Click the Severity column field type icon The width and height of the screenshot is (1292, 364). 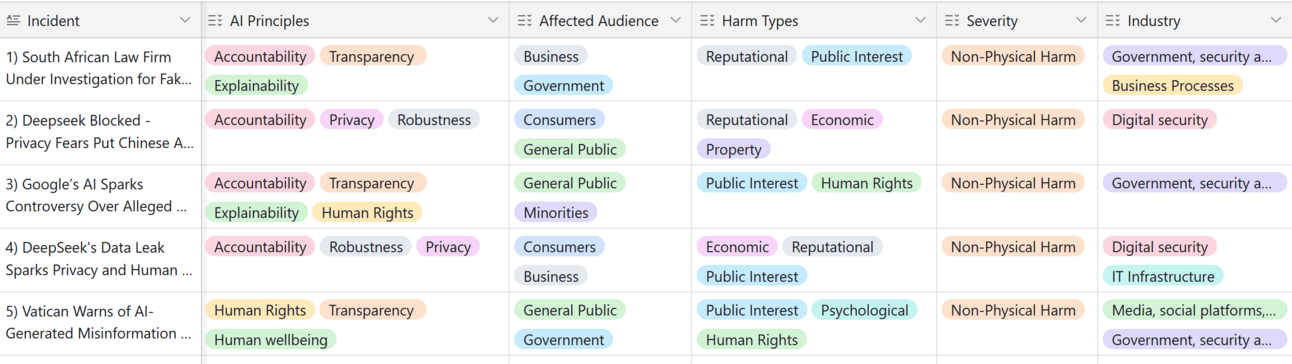[x=952, y=21]
